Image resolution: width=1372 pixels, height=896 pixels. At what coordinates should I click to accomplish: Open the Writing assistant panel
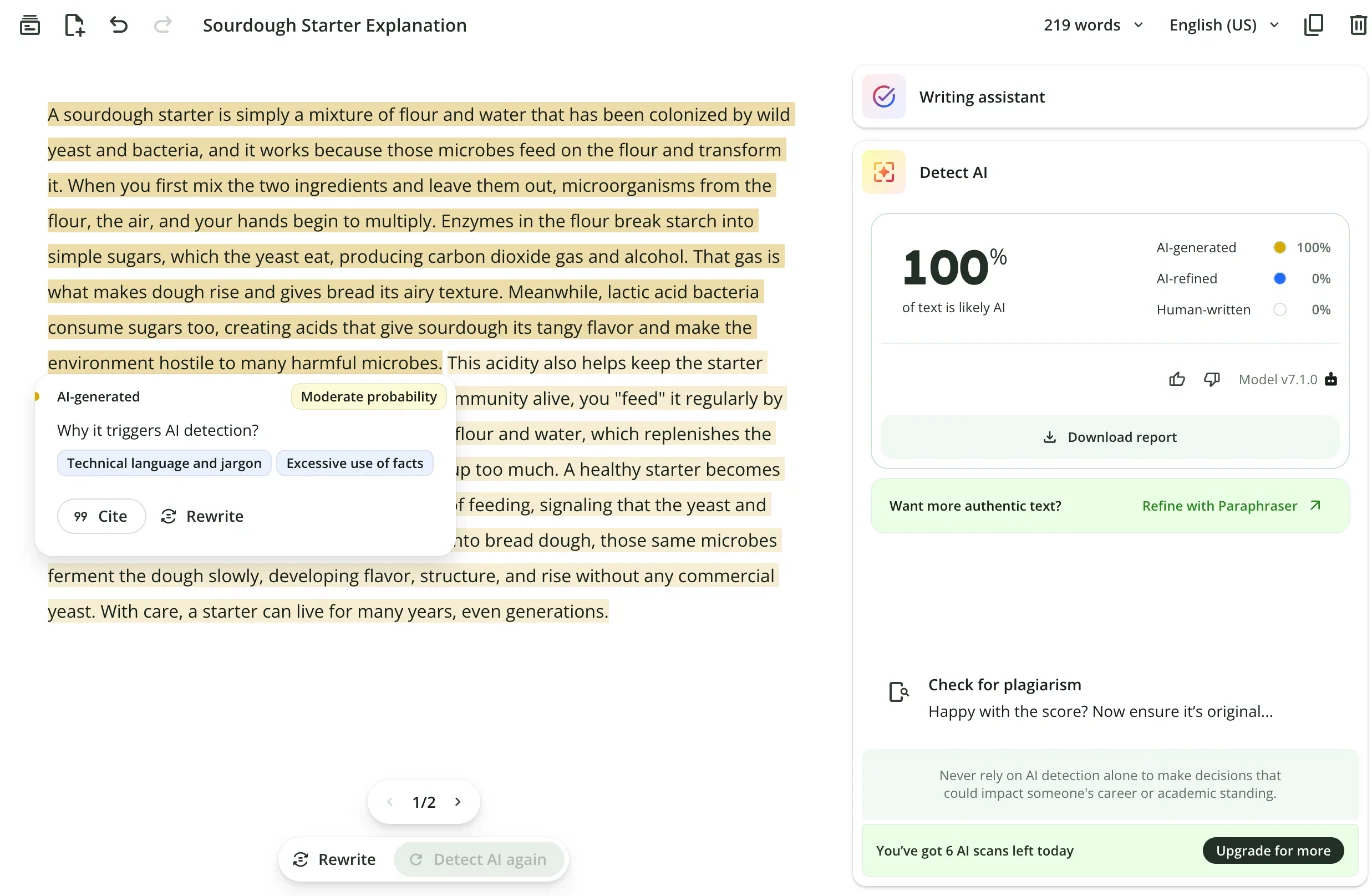click(x=1110, y=97)
